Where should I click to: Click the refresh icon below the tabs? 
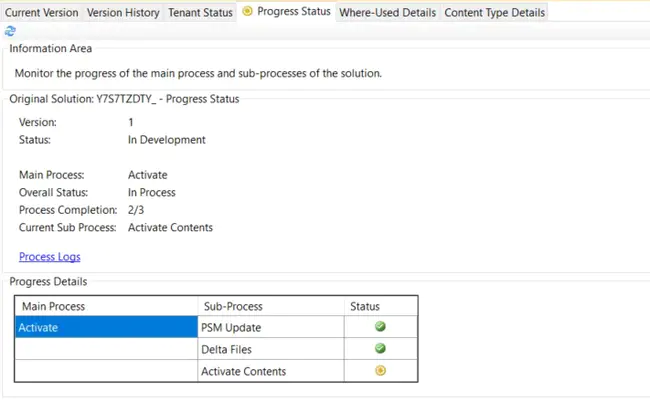coord(10,31)
